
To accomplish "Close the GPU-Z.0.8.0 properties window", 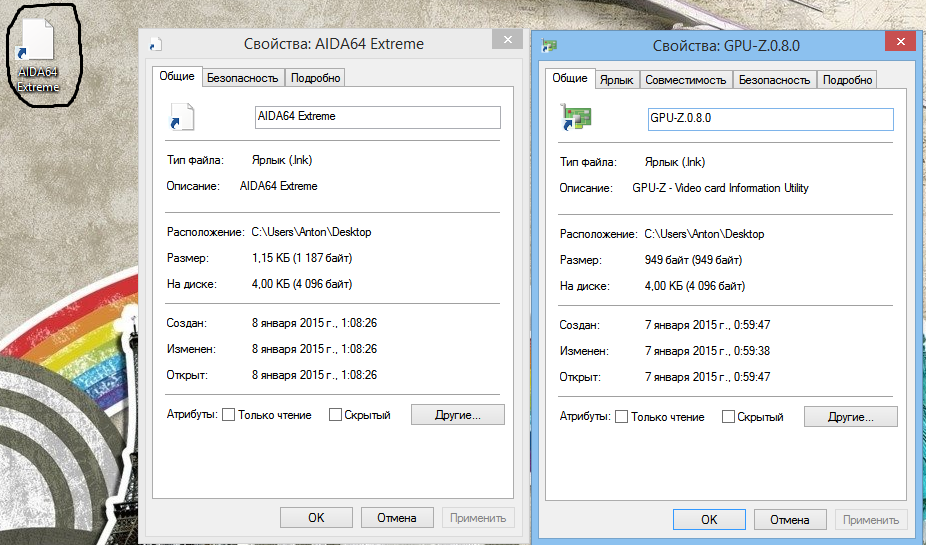I will 901,41.
